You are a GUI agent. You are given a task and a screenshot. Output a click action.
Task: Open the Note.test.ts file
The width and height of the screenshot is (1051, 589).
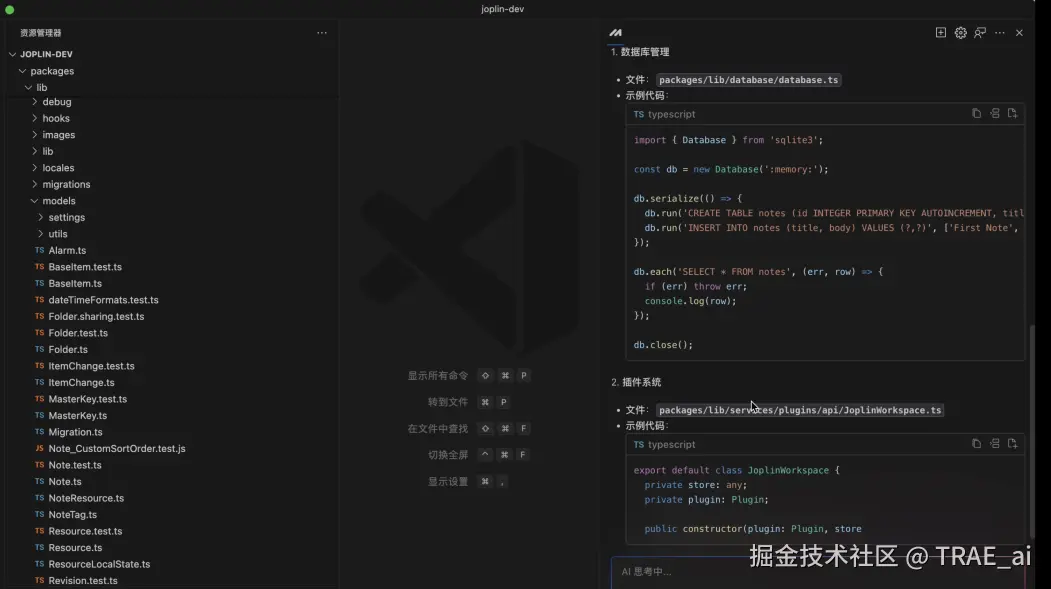74,465
